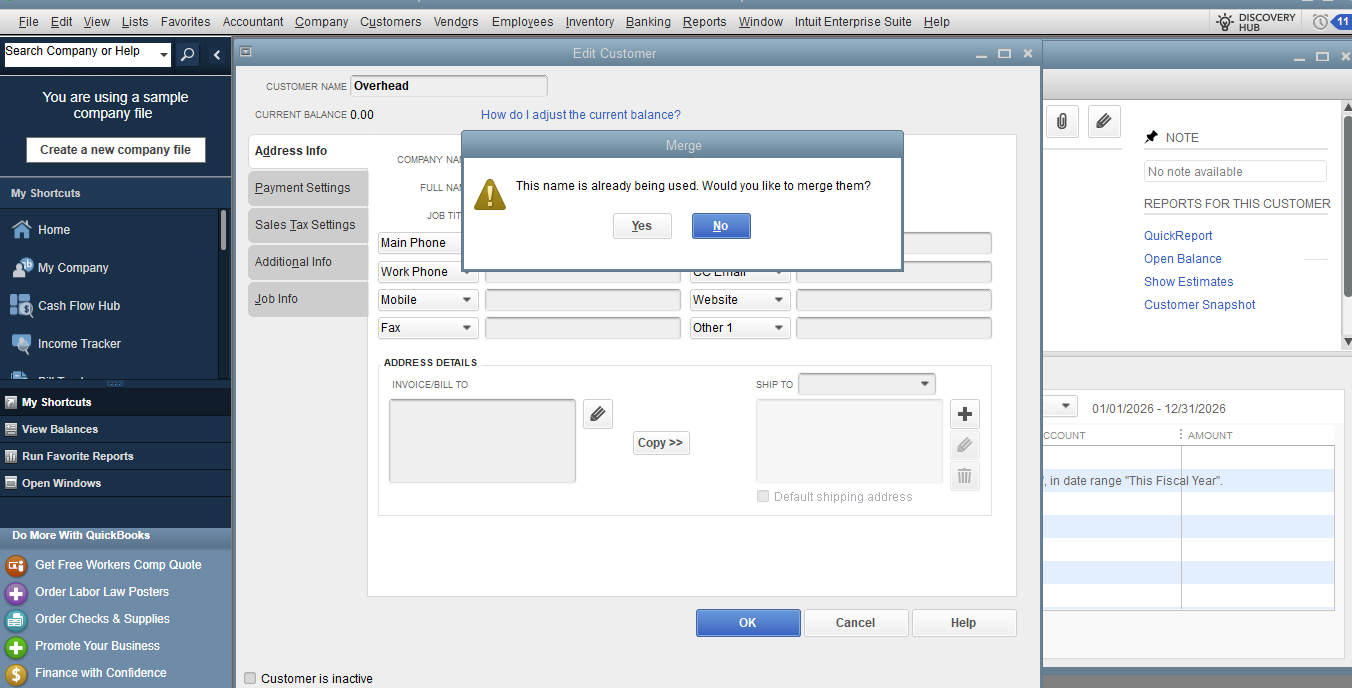Open the Other 1 type dropdown
1352x688 pixels.
[779, 328]
